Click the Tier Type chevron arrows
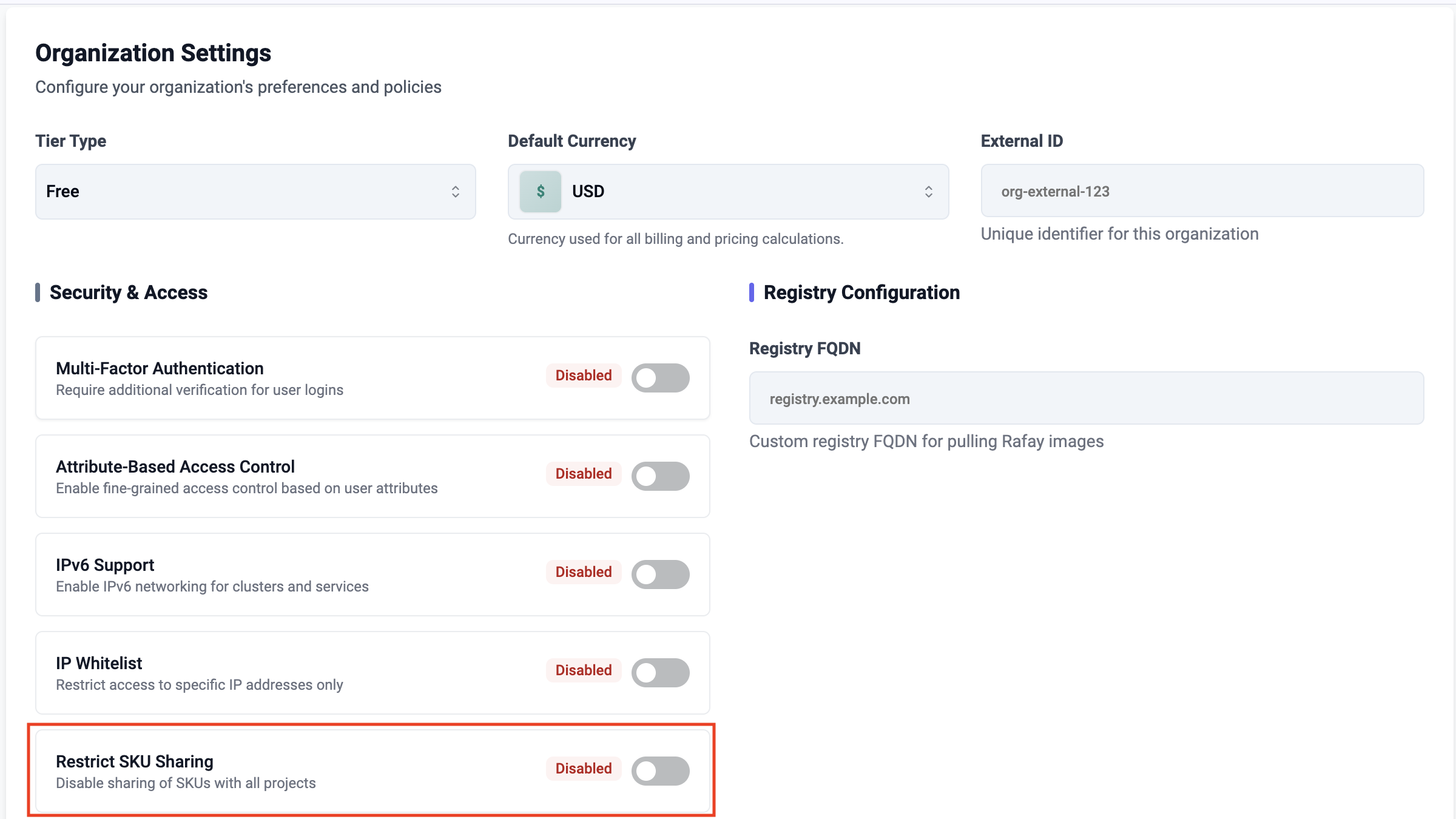 coord(456,192)
